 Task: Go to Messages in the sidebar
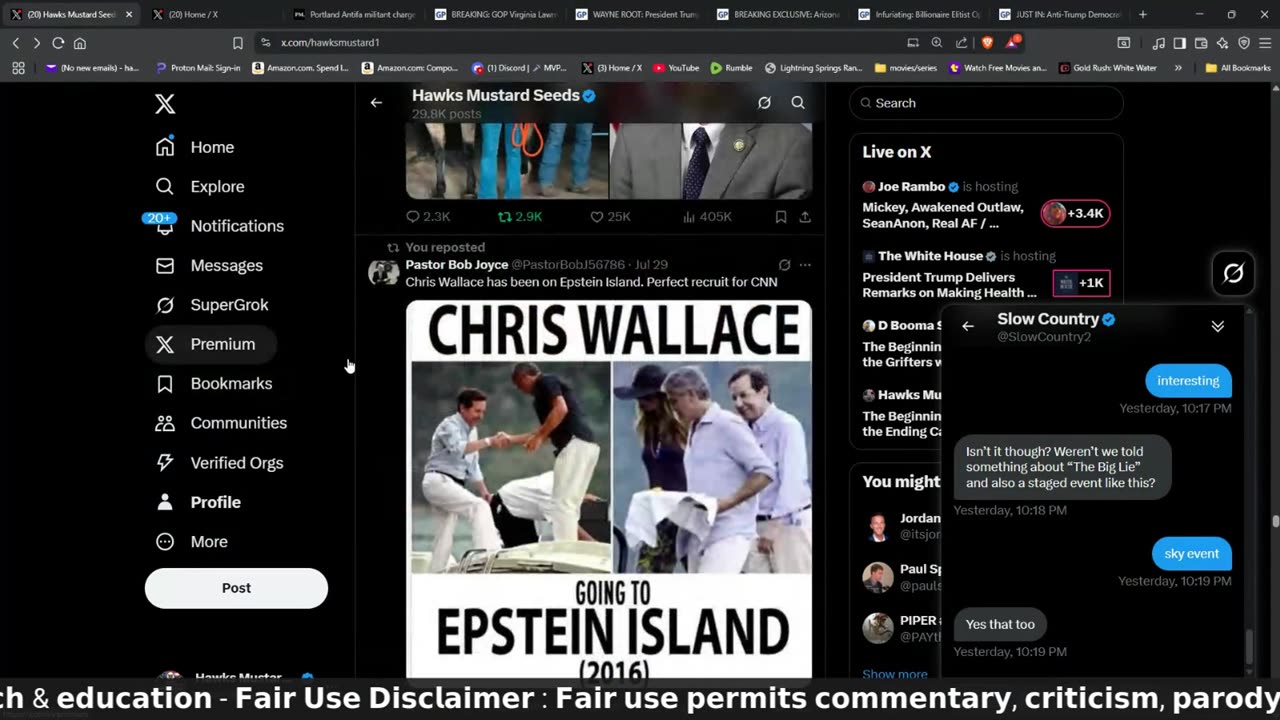click(209, 265)
